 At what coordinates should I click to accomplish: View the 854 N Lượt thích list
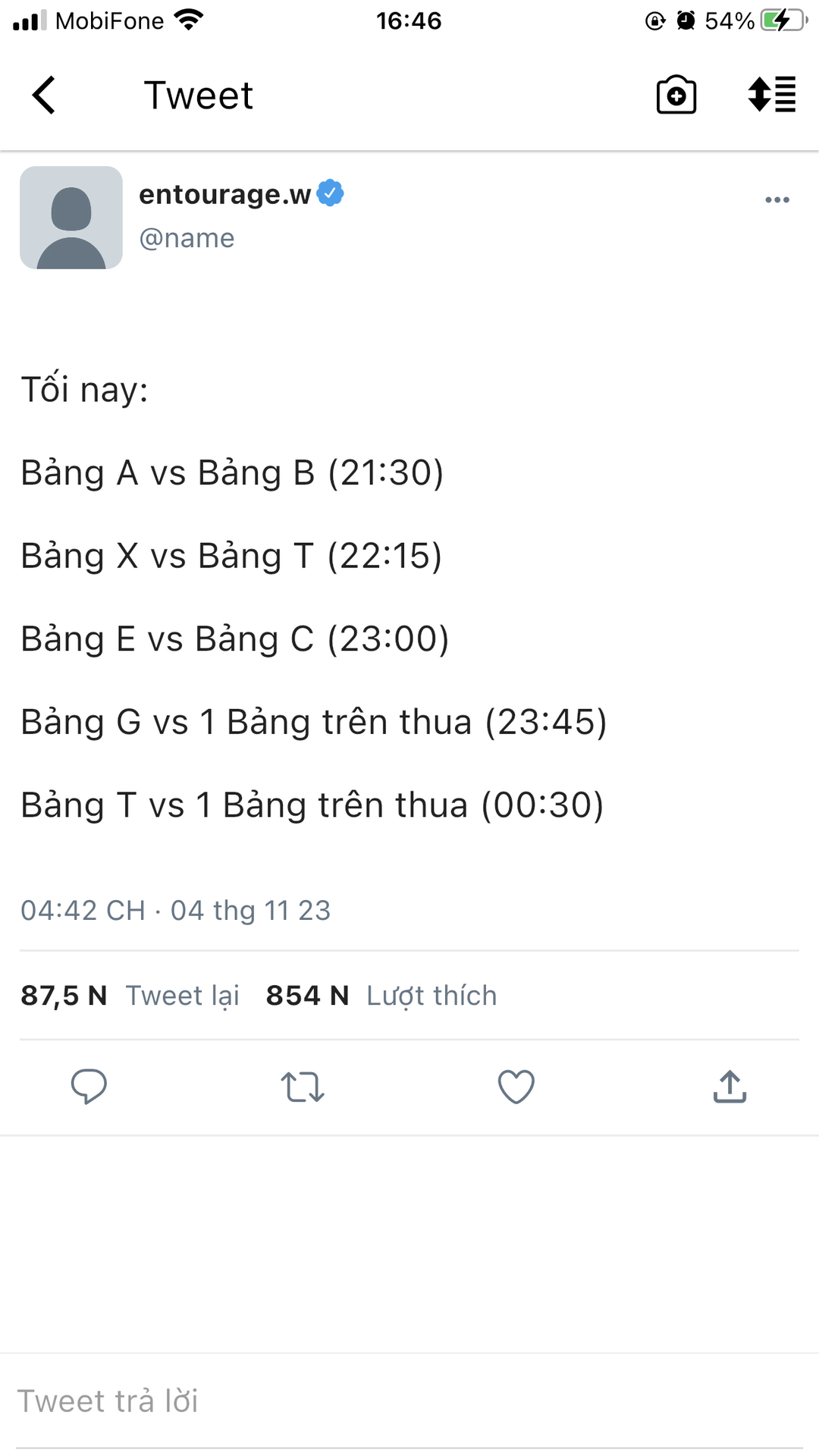pos(381,996)
